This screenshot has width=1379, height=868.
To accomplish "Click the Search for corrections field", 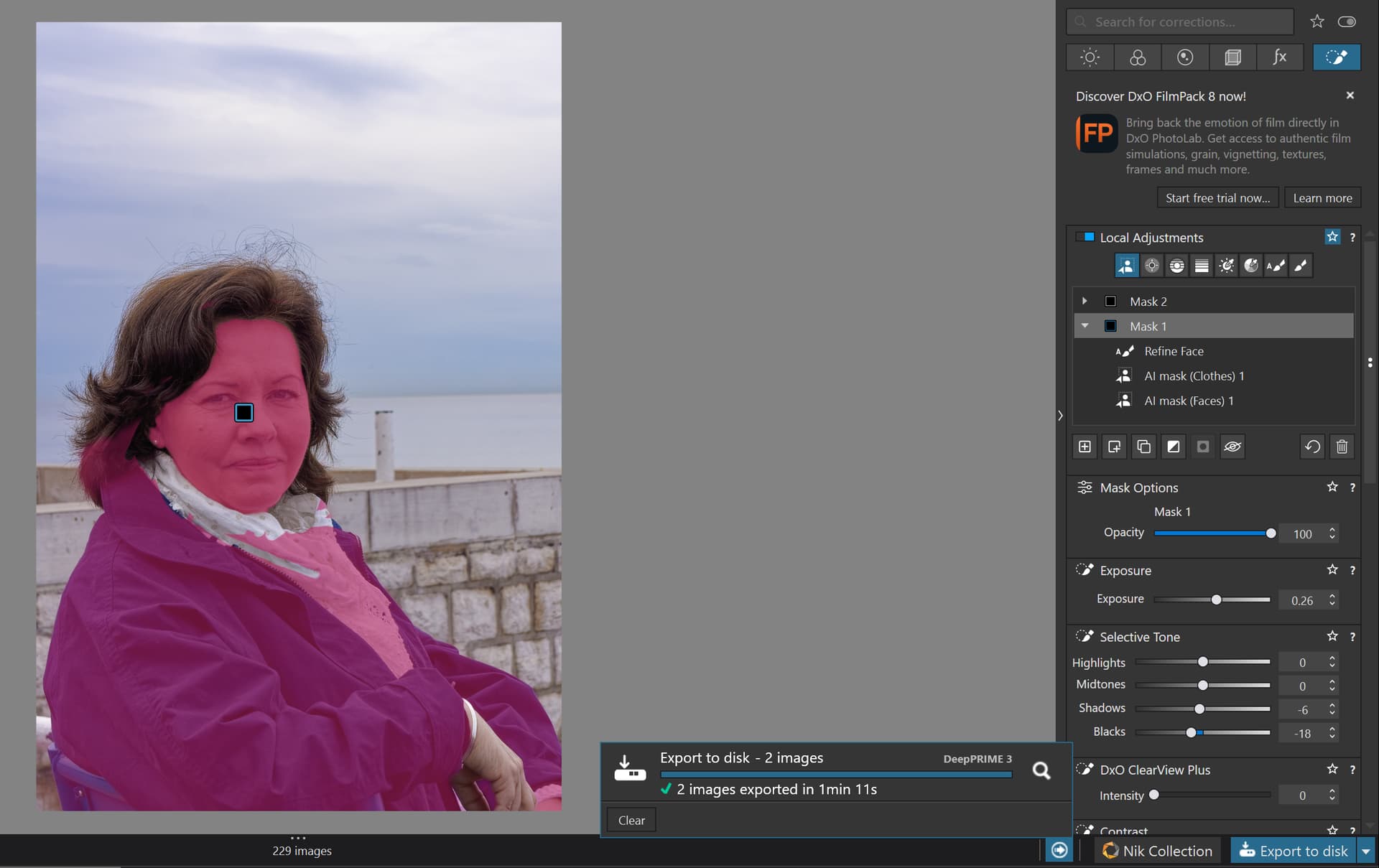I will (x=1180, y=22).
